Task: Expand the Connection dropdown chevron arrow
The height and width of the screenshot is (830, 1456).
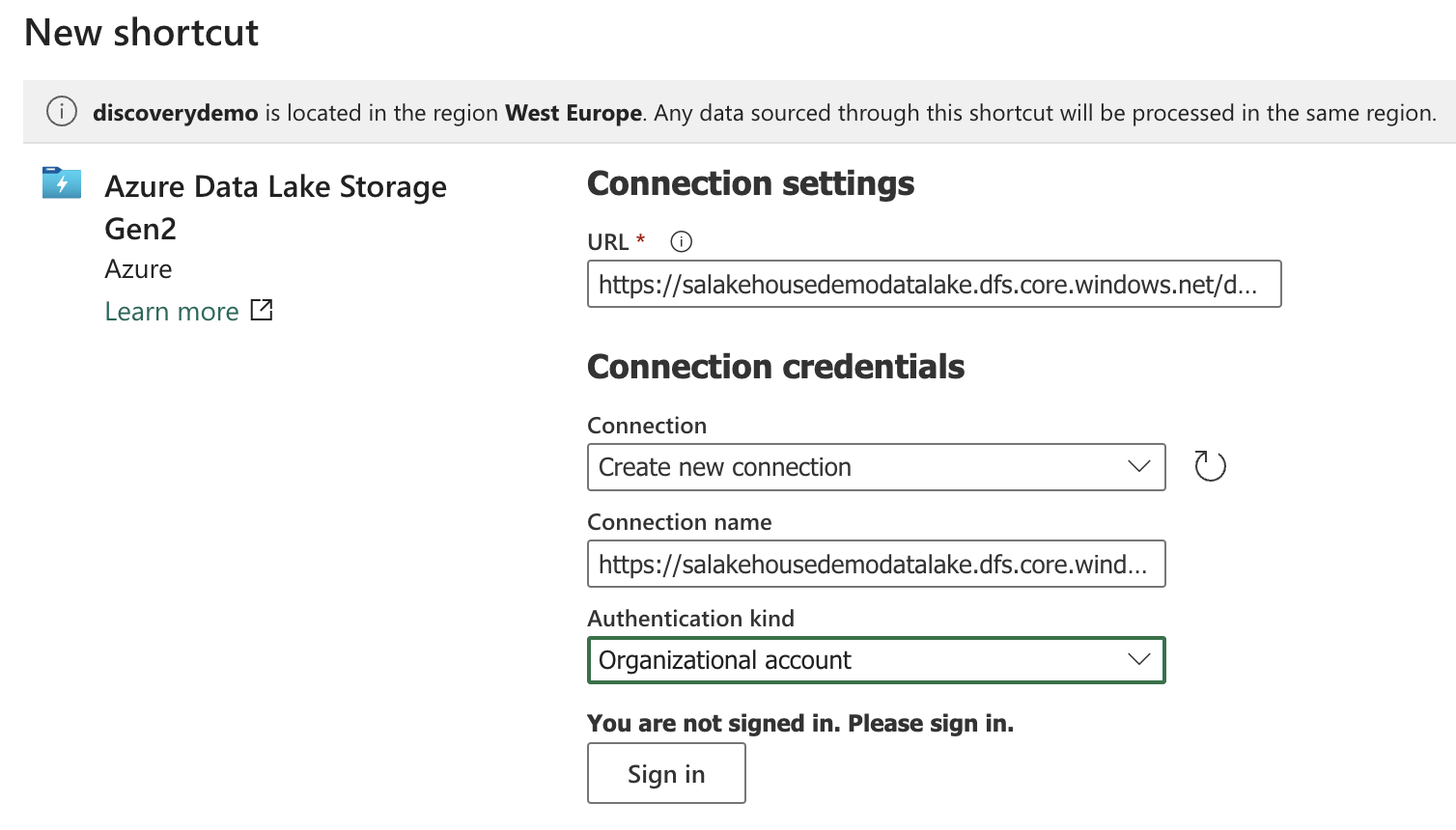Action: (x=1139, y=466)
